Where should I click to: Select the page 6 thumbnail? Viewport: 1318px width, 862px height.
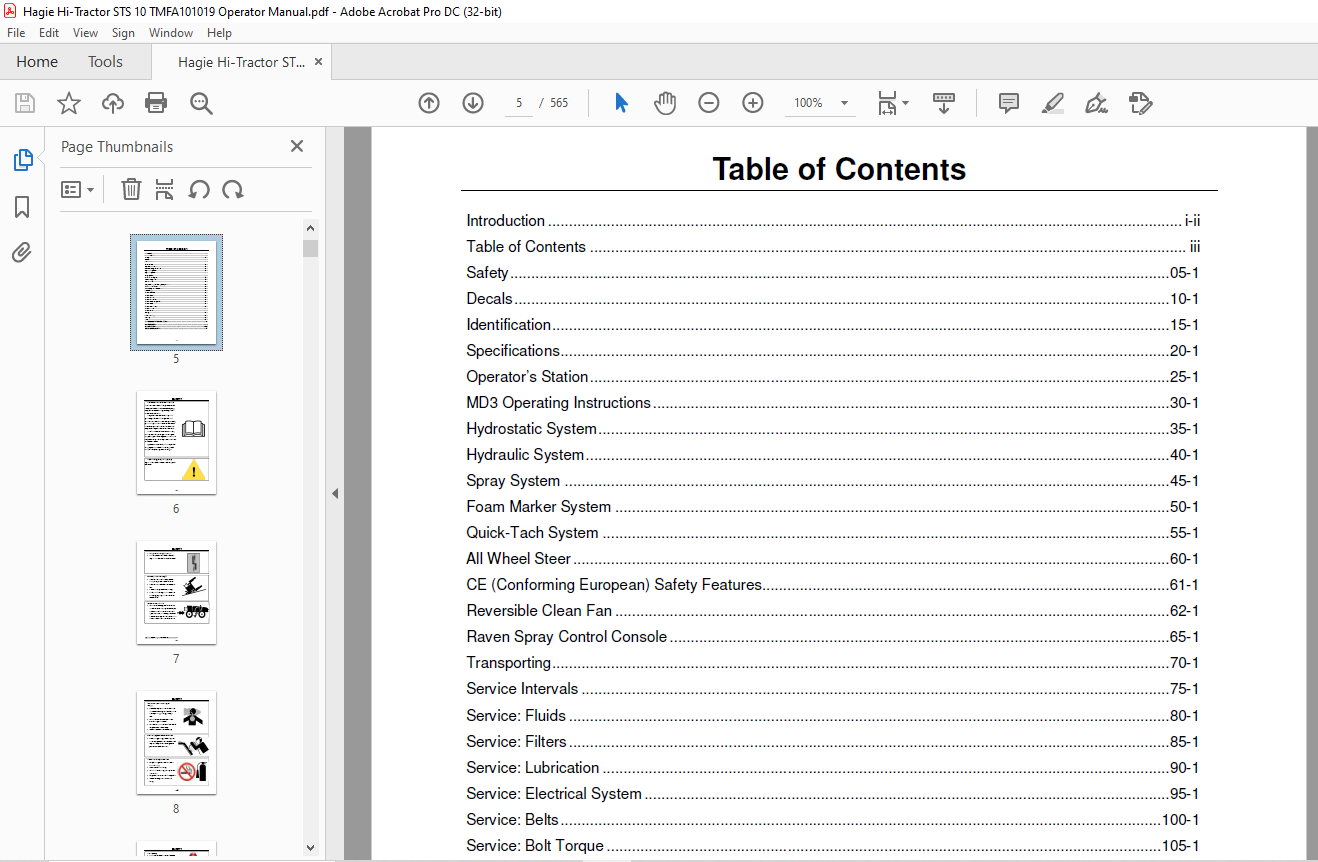pyautogui.click(x=177, y=442)
